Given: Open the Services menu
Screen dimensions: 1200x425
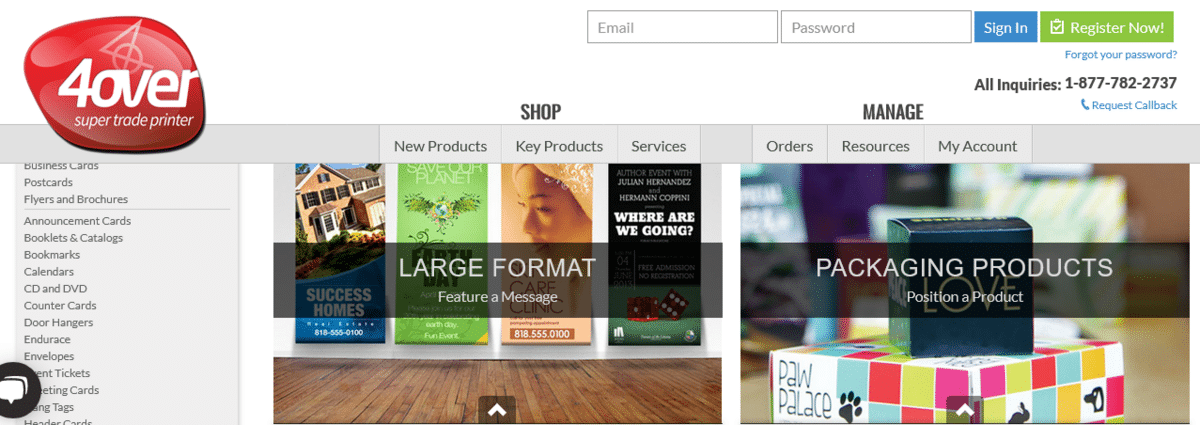Looking at the screenshot, I should [x=659, y=145].
